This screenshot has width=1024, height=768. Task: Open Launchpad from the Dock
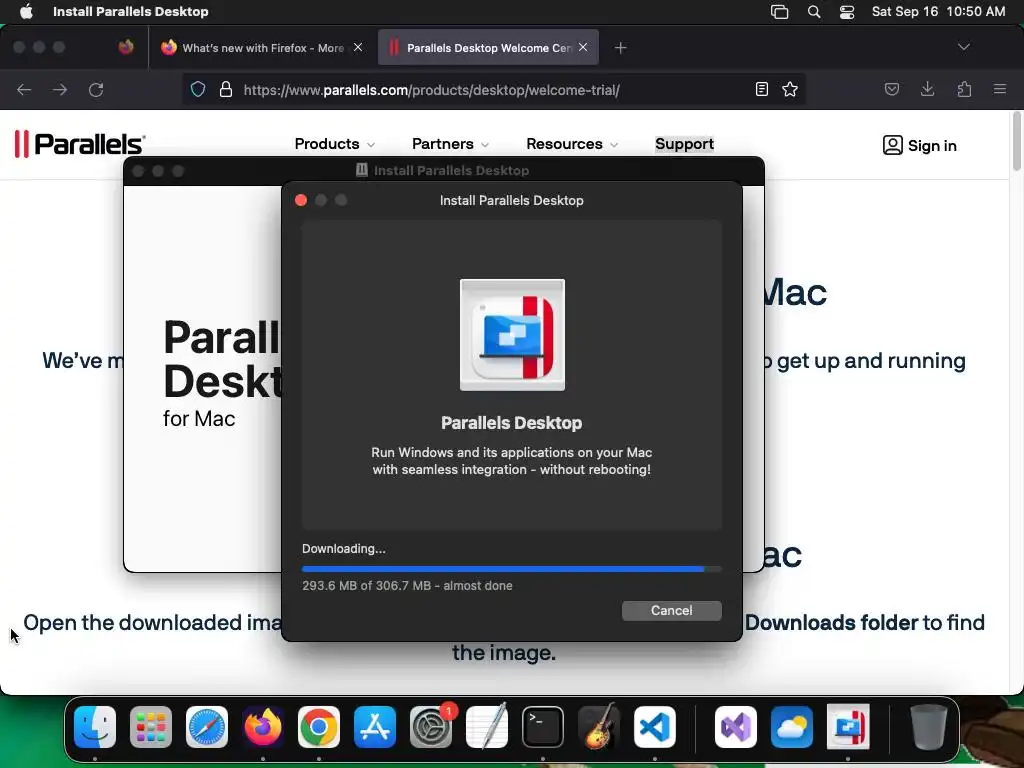[x=151, y=727]
